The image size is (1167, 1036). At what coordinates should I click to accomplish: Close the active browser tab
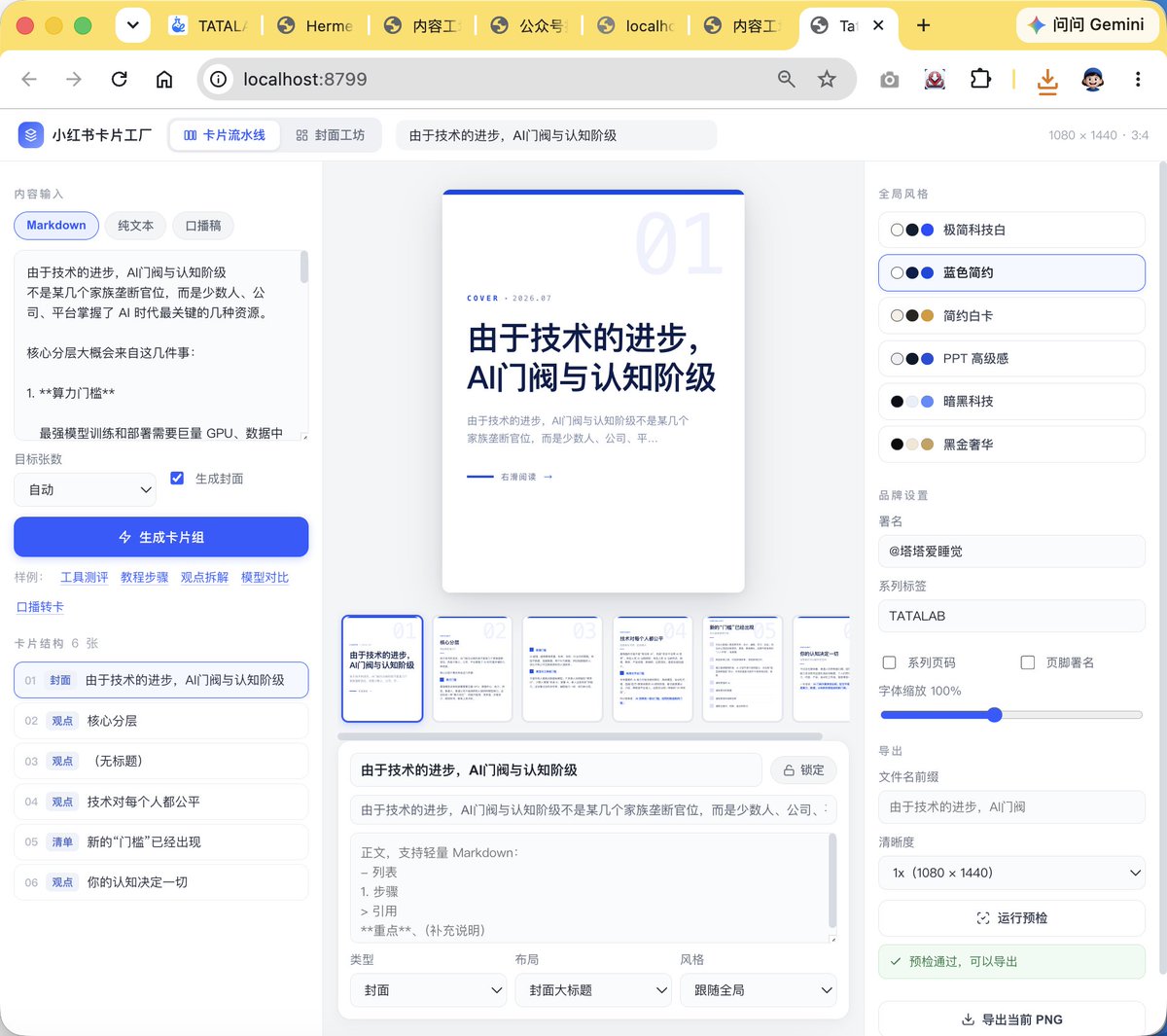click(x=878, y=25)
